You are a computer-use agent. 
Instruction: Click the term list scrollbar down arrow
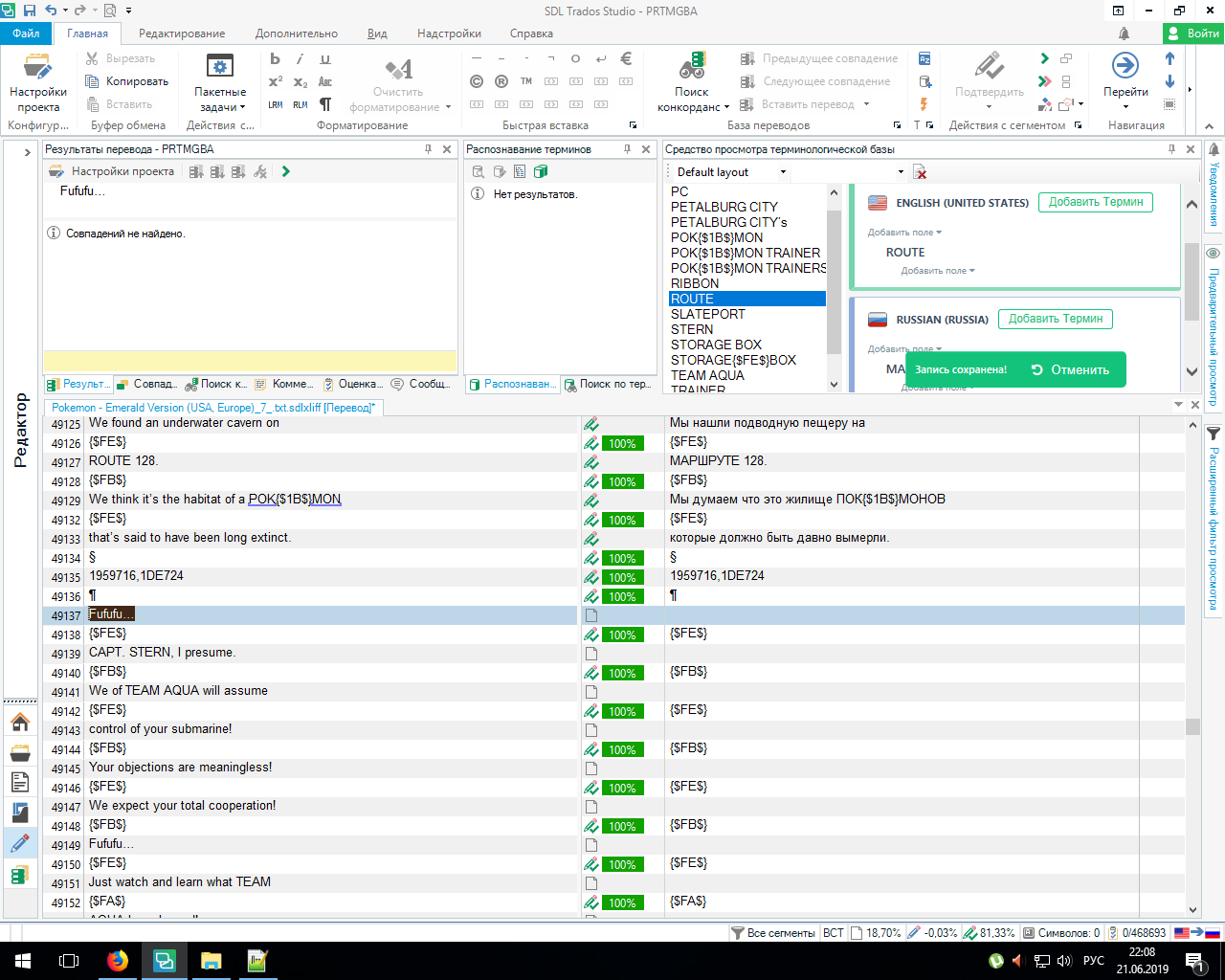834,384
